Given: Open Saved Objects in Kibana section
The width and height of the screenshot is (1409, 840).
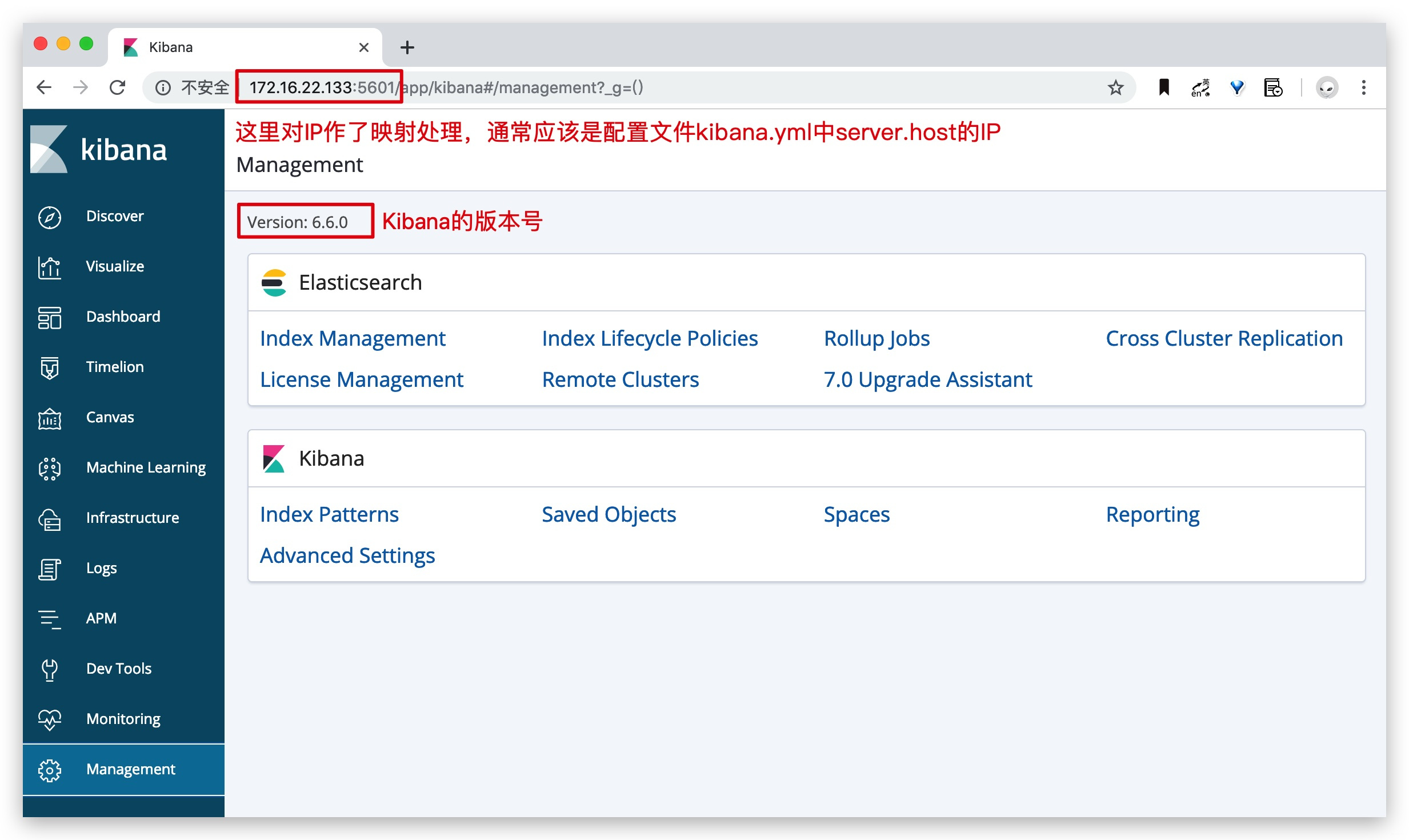Looking at the screenshot, I should pyautogui.click(x=608, y=514).
